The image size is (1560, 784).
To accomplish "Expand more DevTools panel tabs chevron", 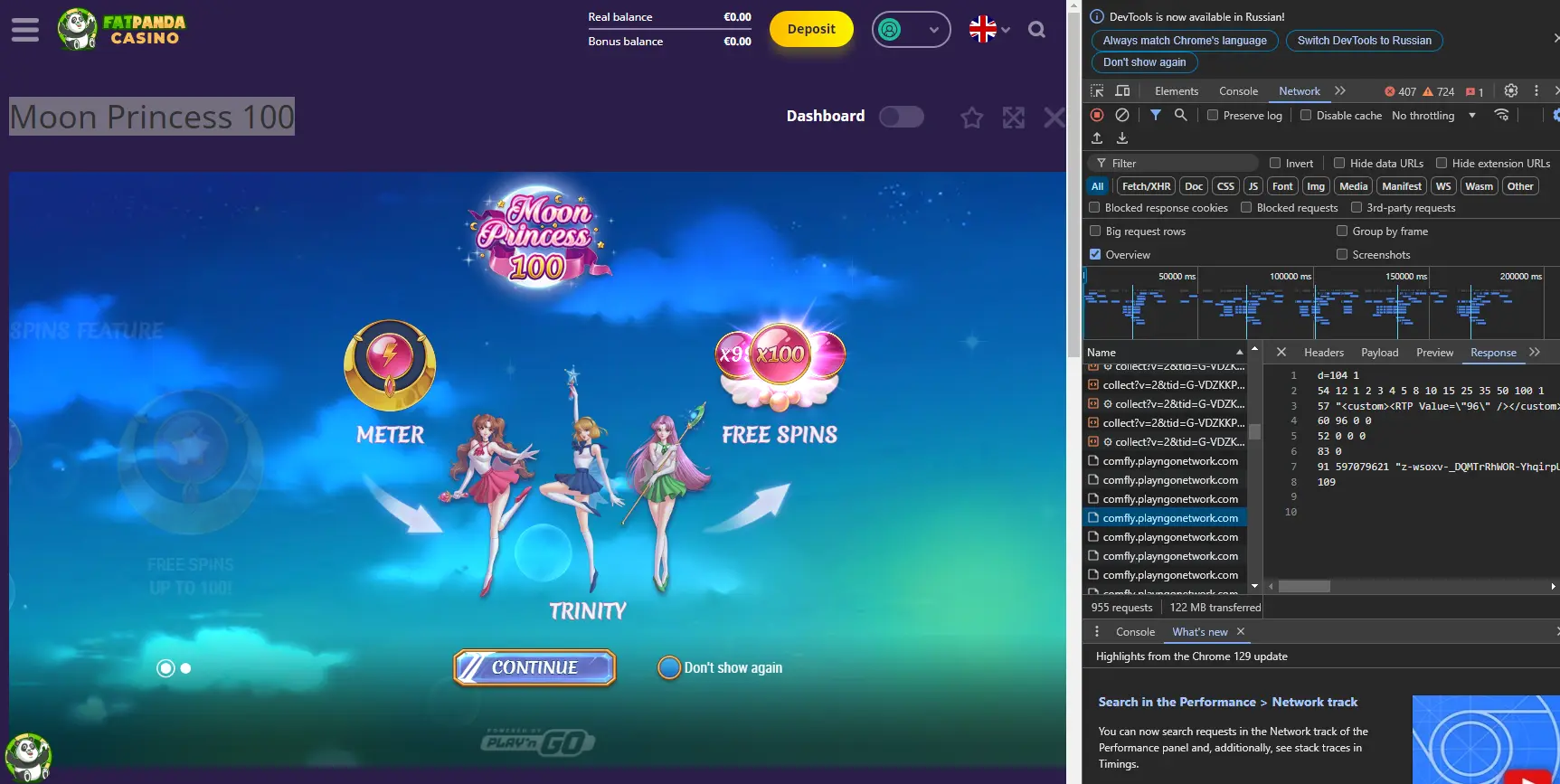I will [1340, 91].
